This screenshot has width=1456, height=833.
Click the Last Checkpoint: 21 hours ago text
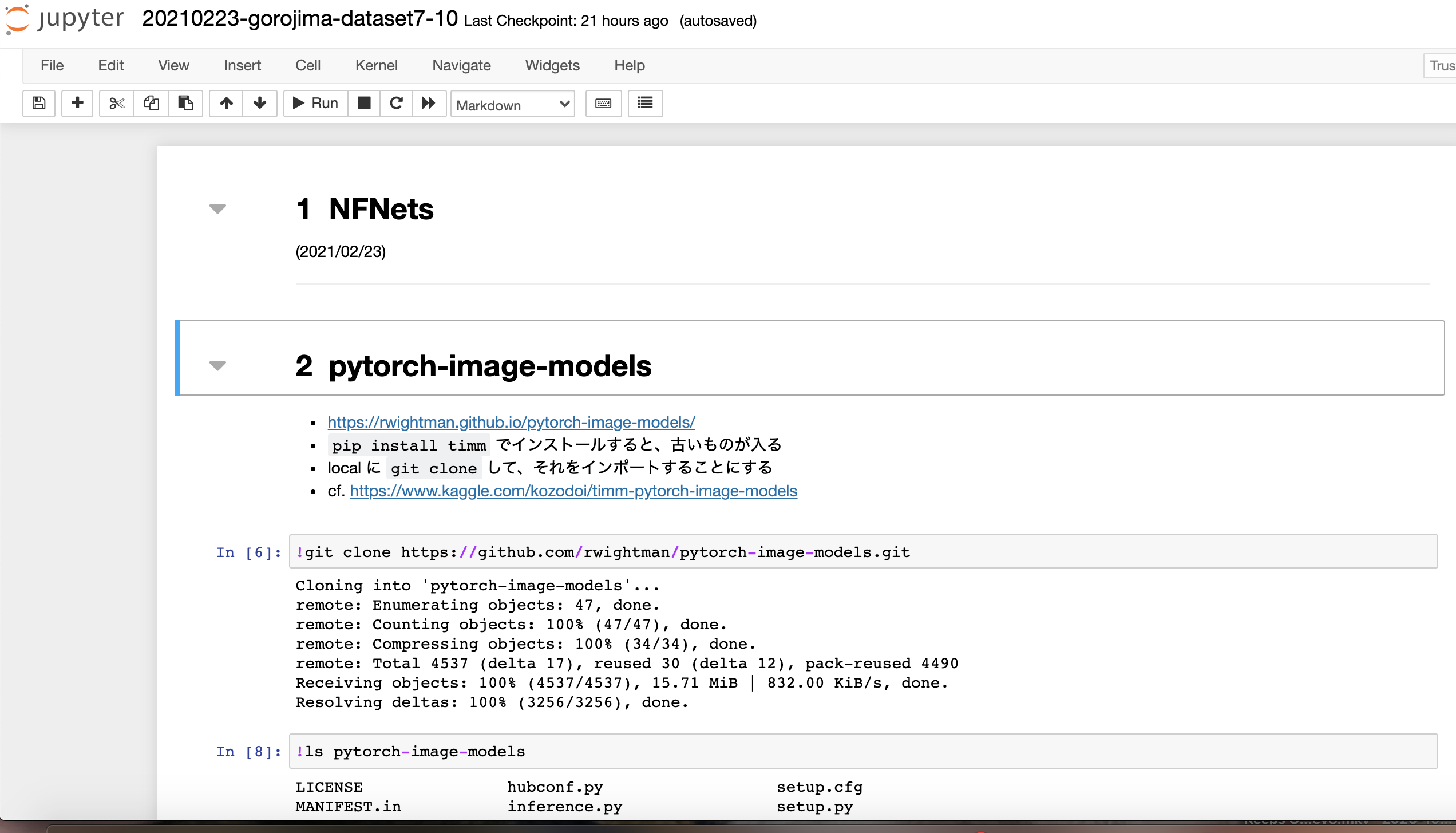566,21
